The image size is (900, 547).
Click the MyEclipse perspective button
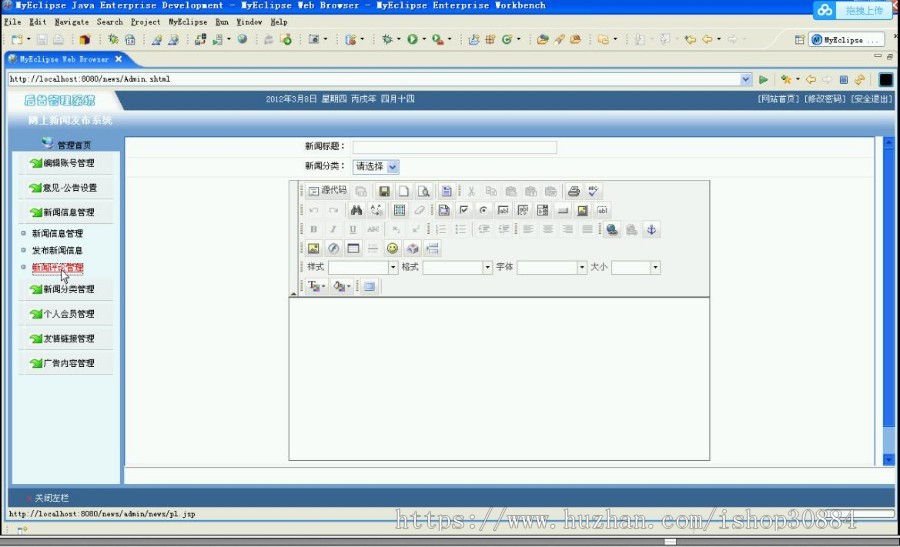847,40
